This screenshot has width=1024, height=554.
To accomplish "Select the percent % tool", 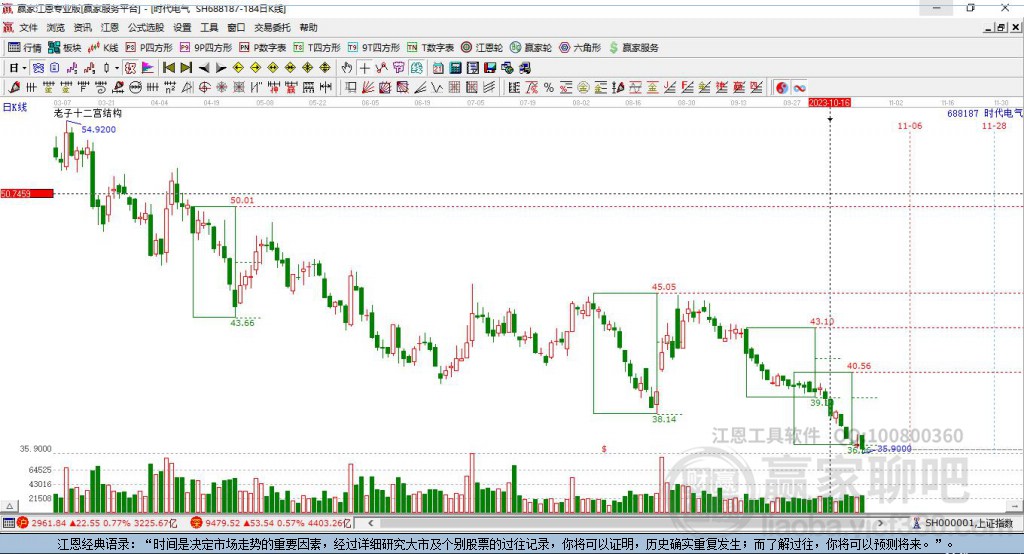I will (x=549, y=88).
